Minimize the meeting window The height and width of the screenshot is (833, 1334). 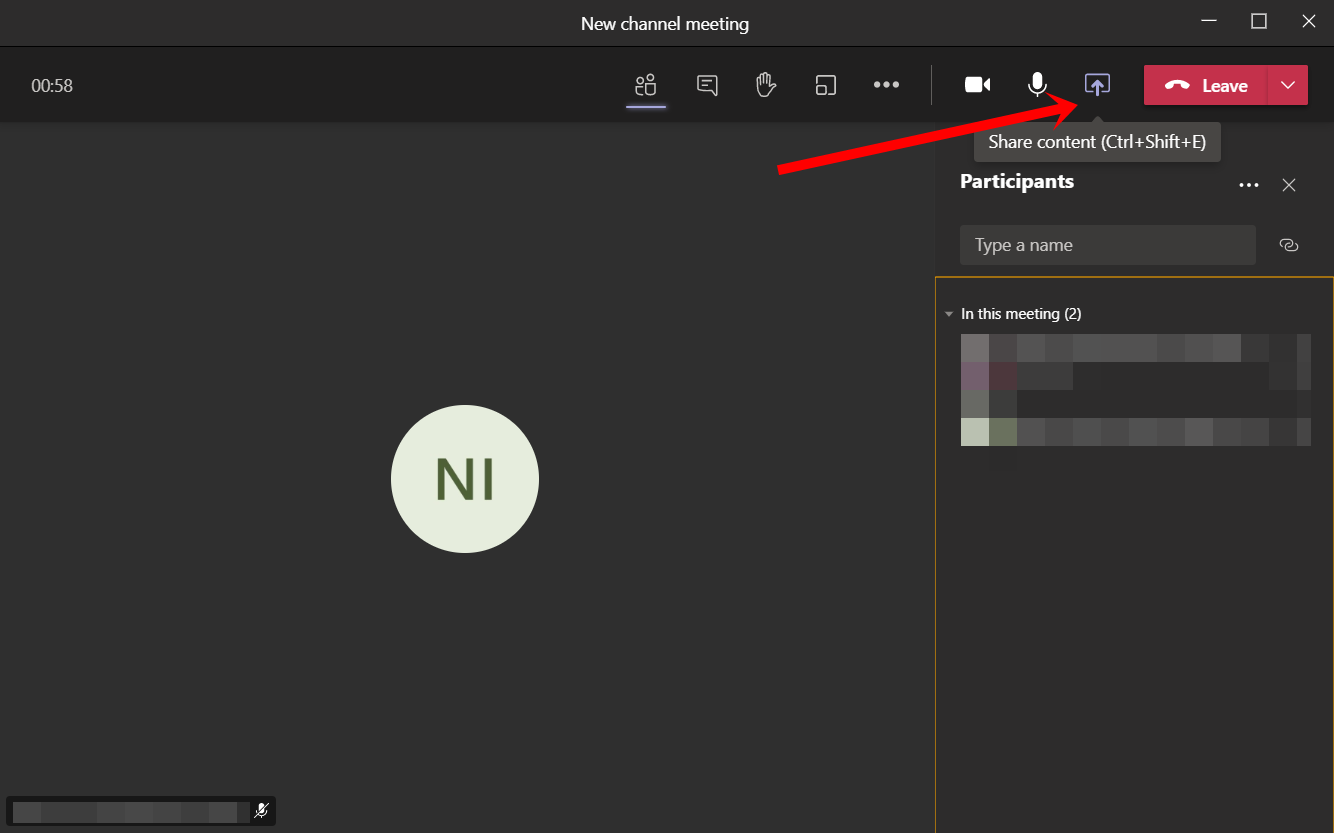point(1209,21)
